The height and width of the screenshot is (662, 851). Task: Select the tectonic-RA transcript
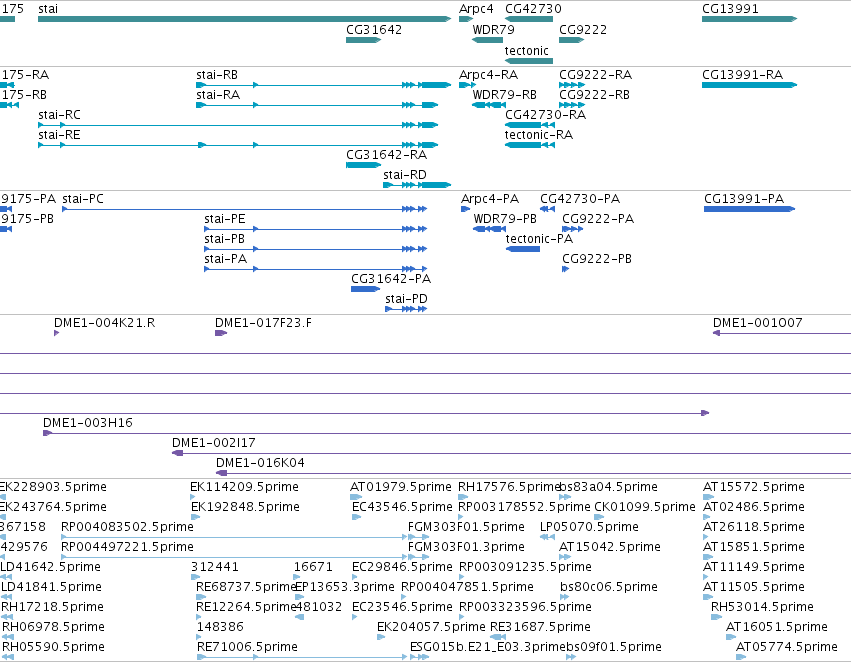pyautogui.click(x=530, y=145)
